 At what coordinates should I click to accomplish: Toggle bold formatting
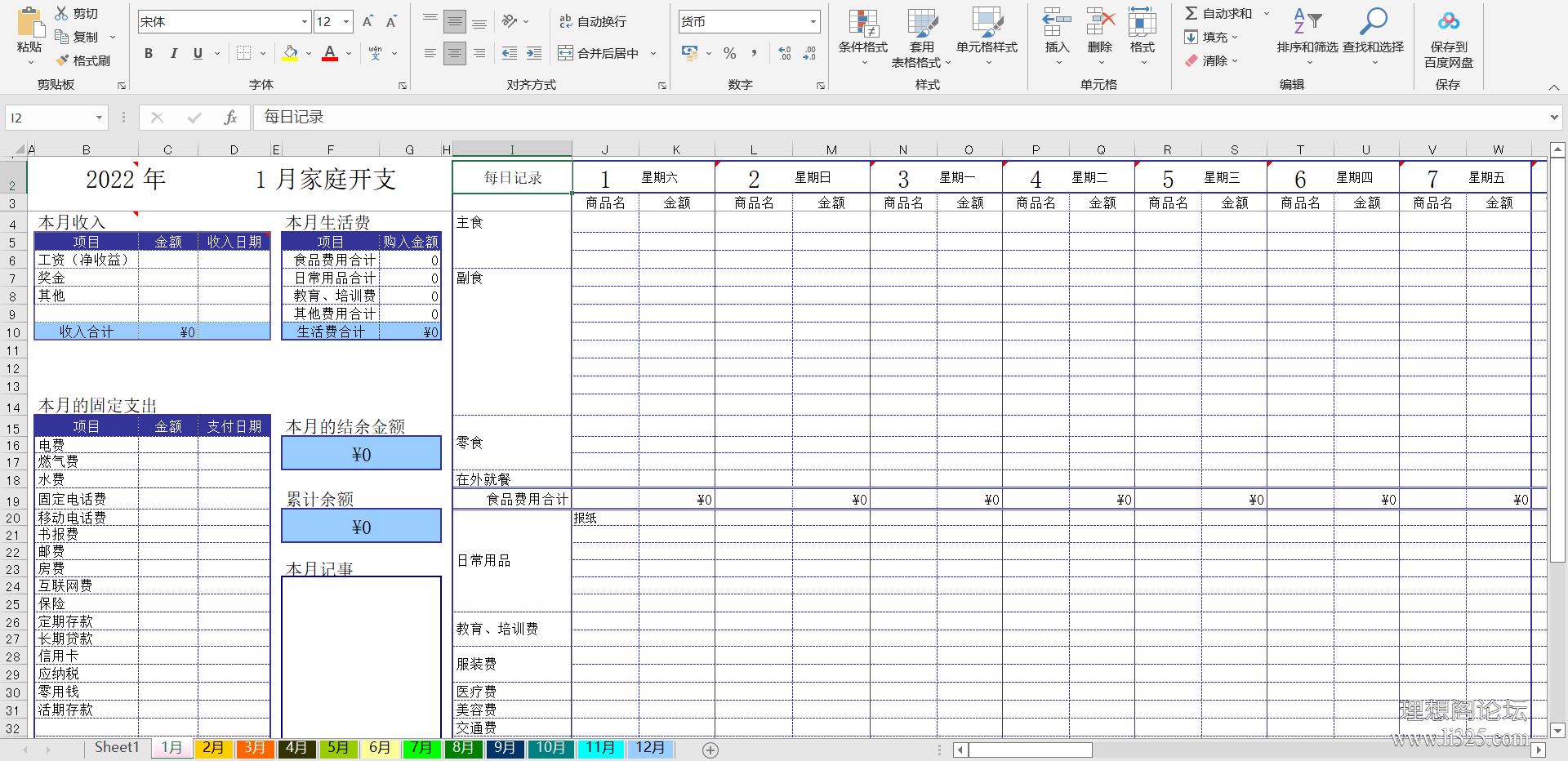click(x=149, y=53)
